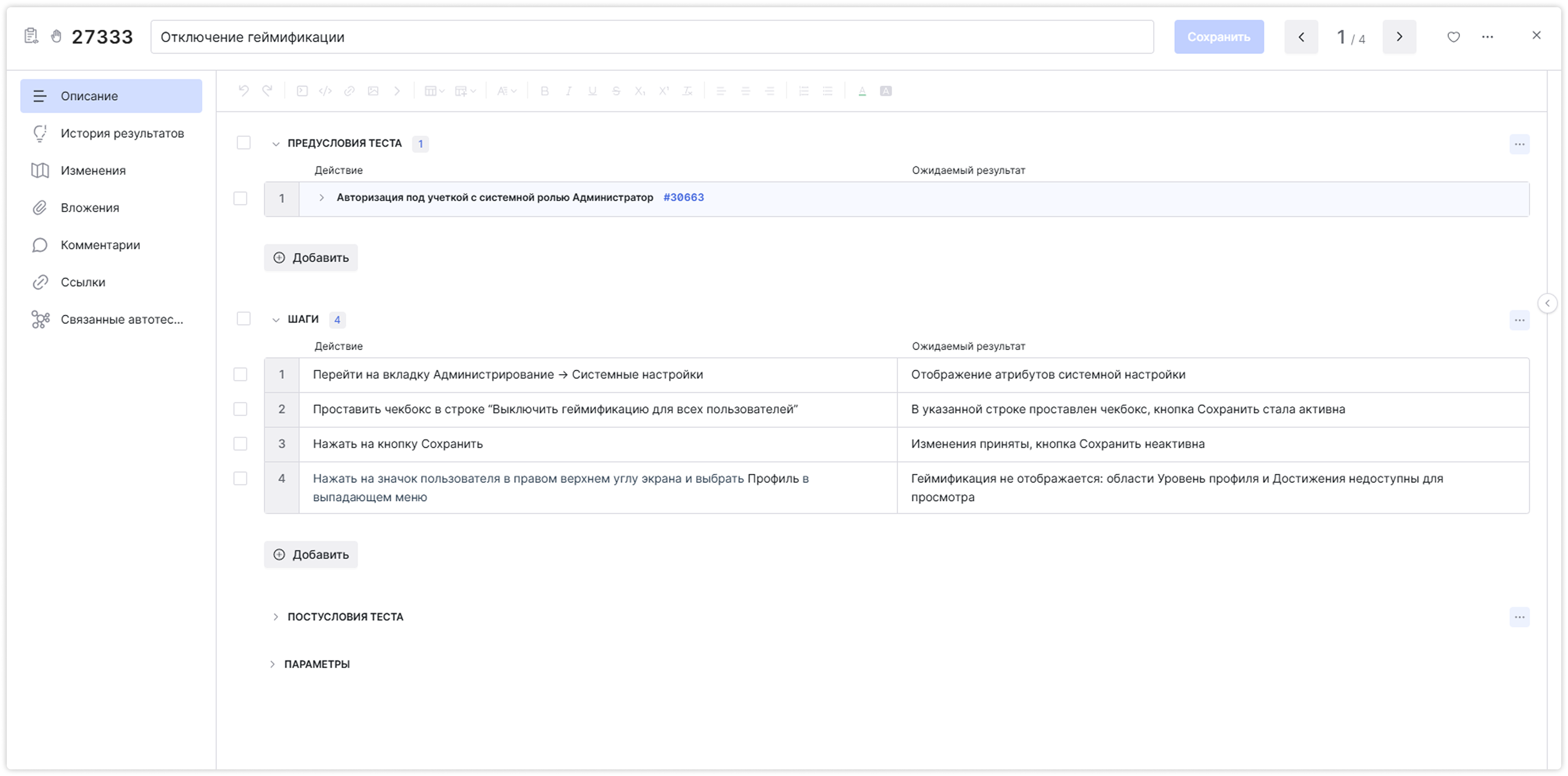Expand the collapsed right side panel arrow
The height and width of the screenshot is (776, 1568).
tap(1547, 303)
